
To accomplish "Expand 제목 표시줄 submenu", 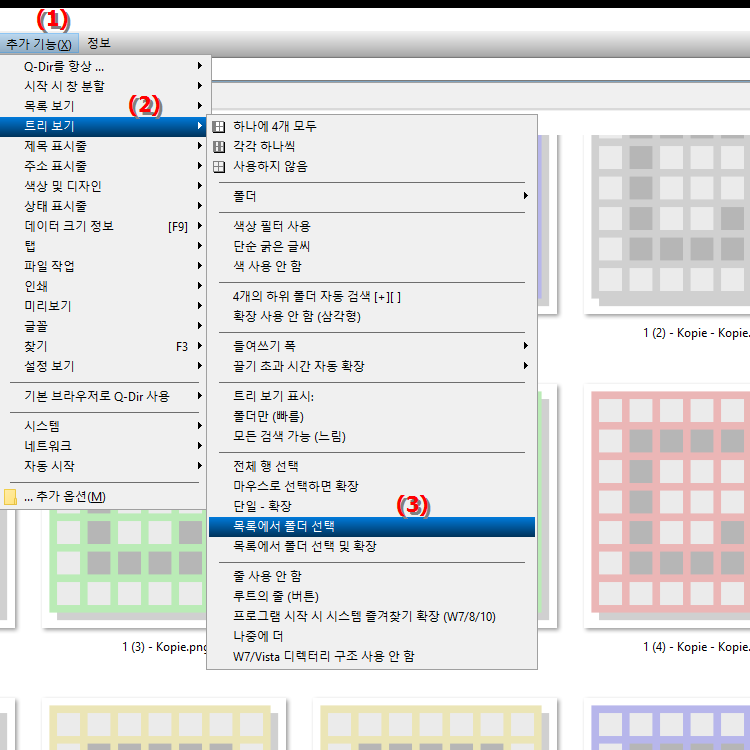I will click(x=103, y=146).
